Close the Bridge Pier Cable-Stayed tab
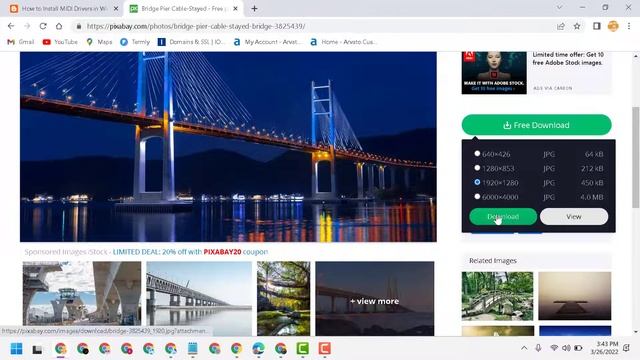The height and width of the screenshot is (360, 640). click(236, 9)
